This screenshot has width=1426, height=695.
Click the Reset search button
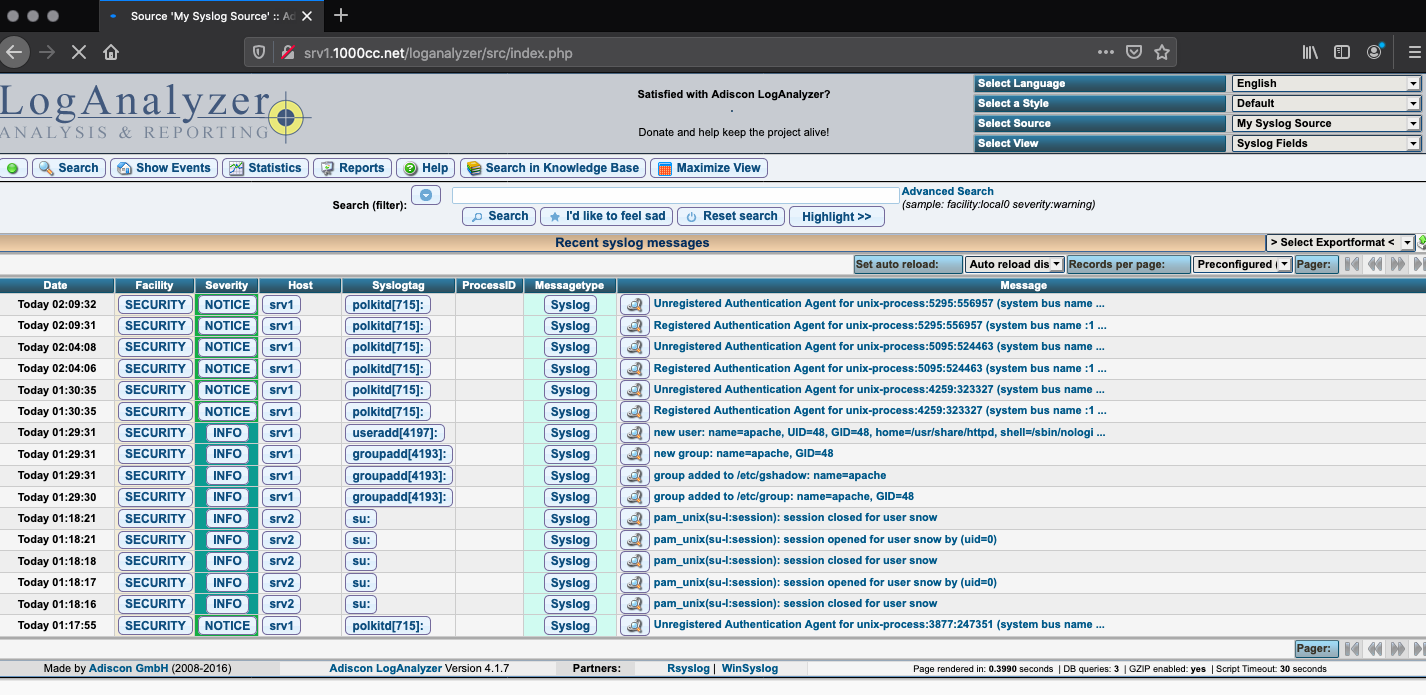tap(731, 216)
